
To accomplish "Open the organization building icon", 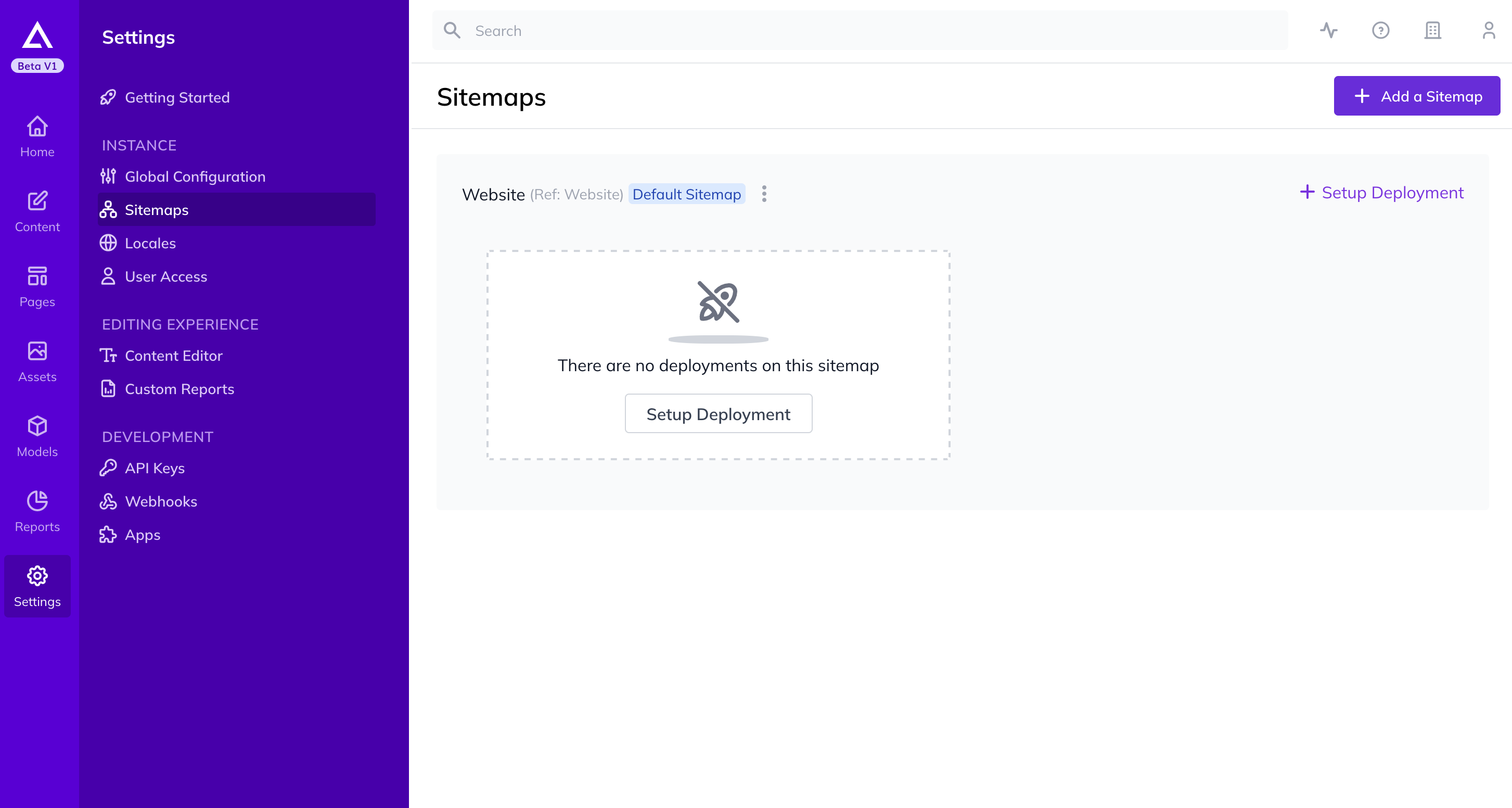I will (1433, 31).
